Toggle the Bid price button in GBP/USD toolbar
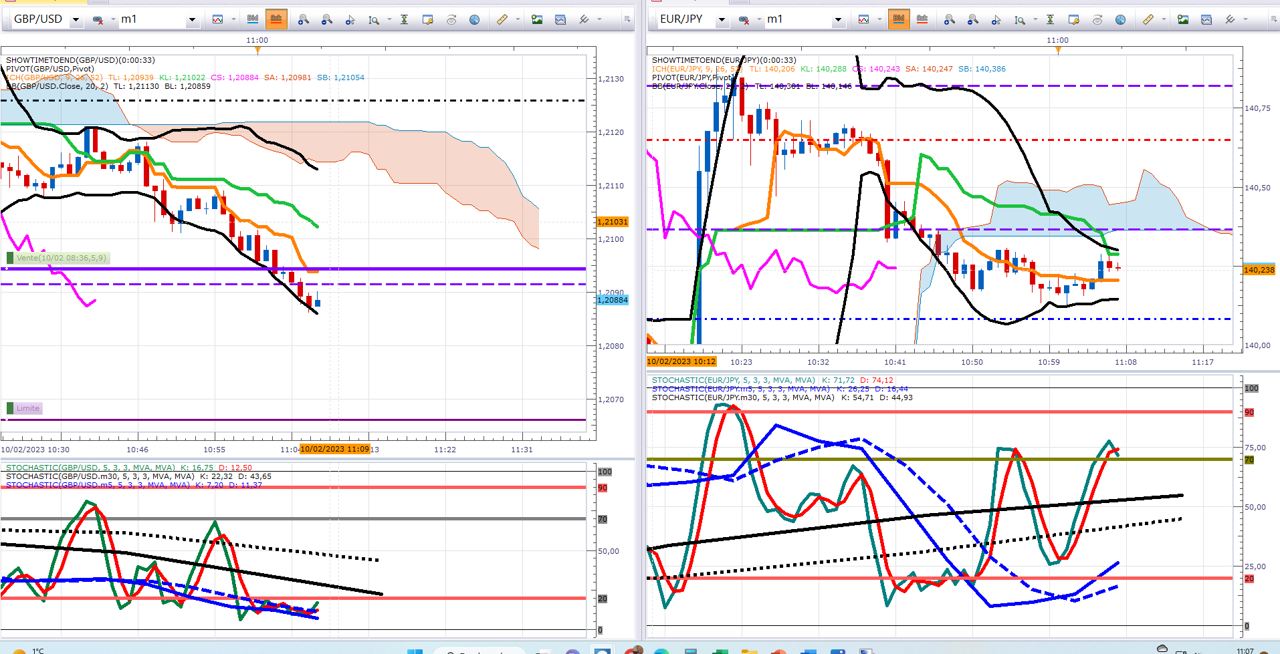Viewport: 1280px width, 654px height. pyautogui.click(x=252, y=19)
